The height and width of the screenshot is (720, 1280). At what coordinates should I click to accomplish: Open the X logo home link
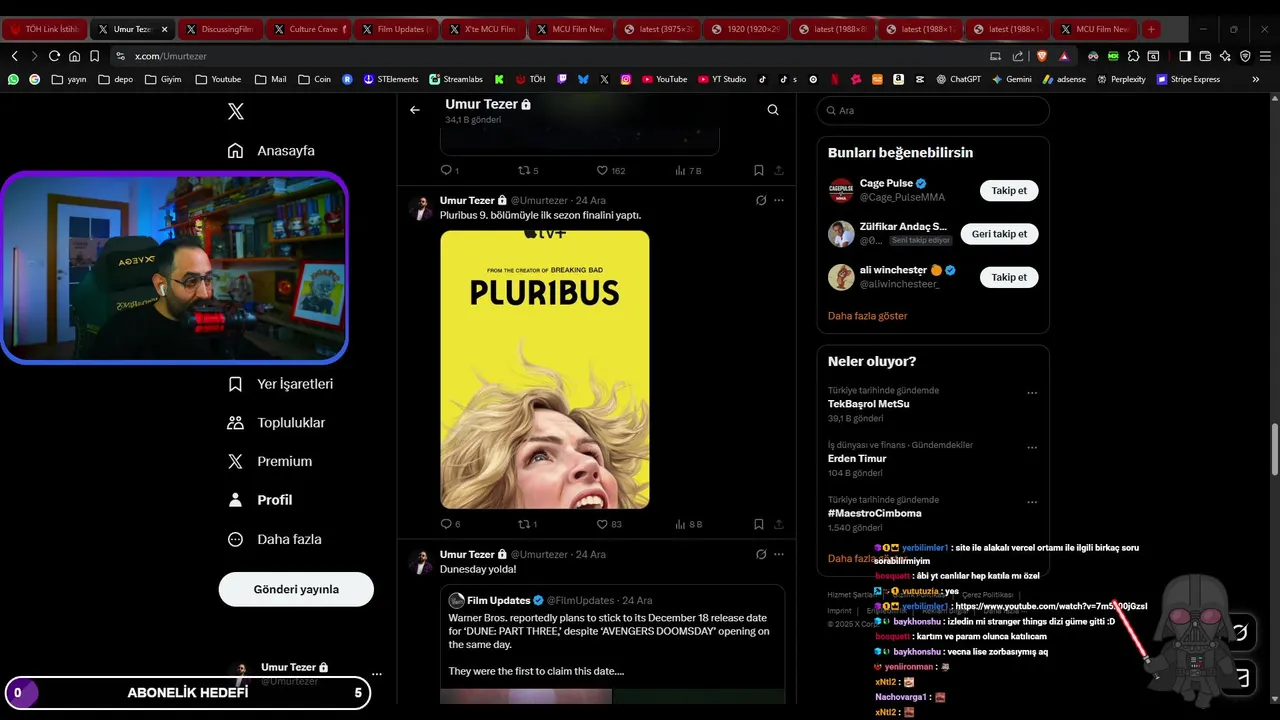236,112
